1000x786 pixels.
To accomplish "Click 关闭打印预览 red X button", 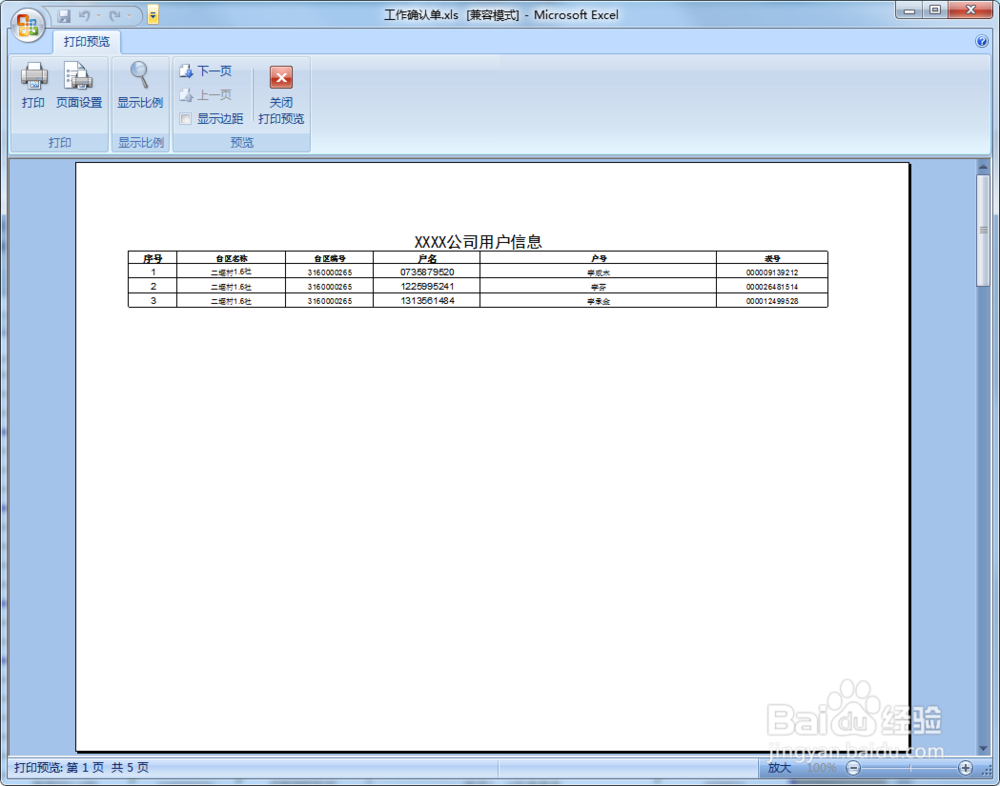I will [x=281, y=94].
